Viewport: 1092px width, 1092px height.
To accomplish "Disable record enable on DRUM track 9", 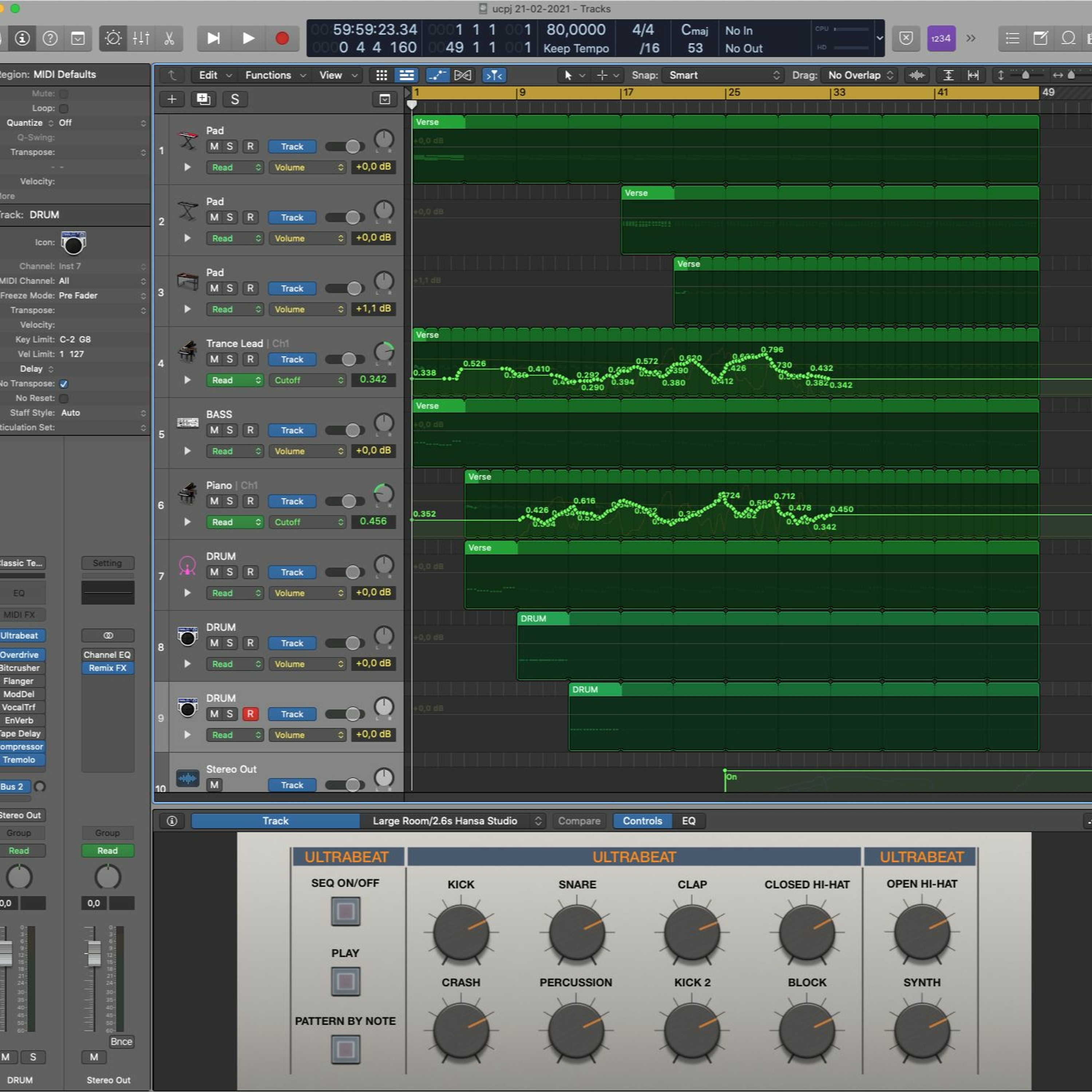I will (250, 714).
